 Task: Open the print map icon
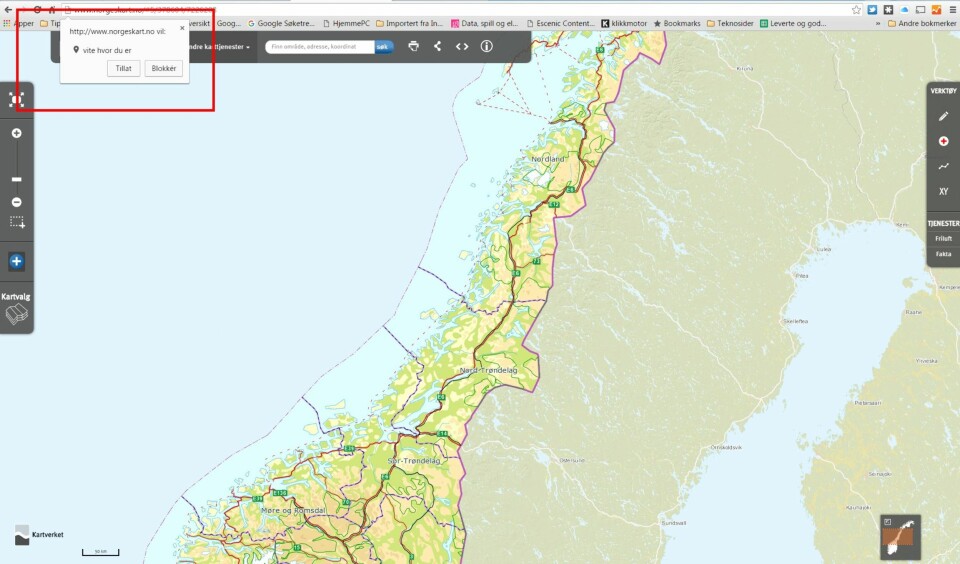[413, 46]
